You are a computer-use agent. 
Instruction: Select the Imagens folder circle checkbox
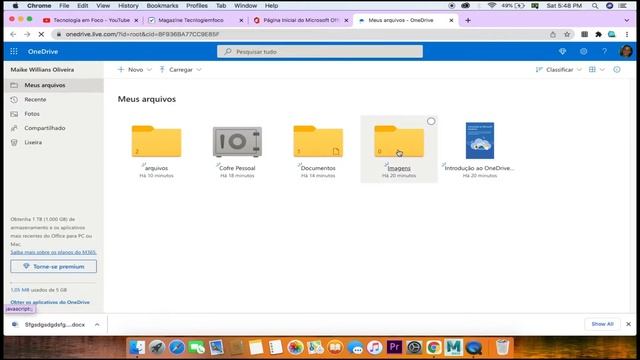[431, 121]
